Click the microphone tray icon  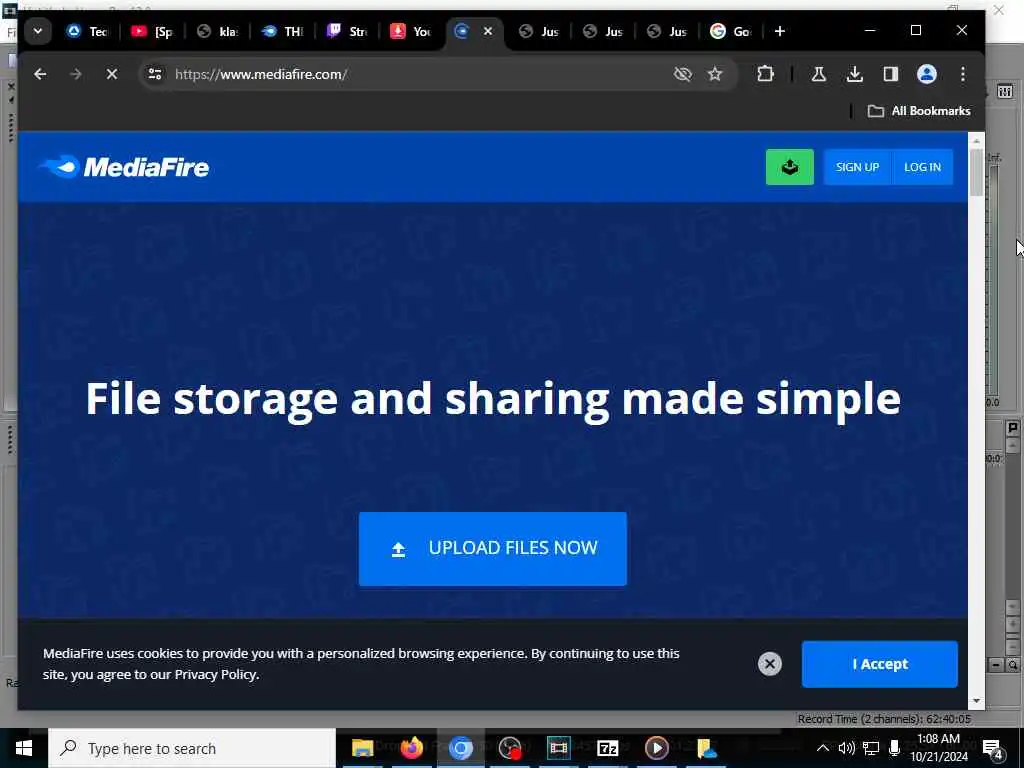[894, 748]
